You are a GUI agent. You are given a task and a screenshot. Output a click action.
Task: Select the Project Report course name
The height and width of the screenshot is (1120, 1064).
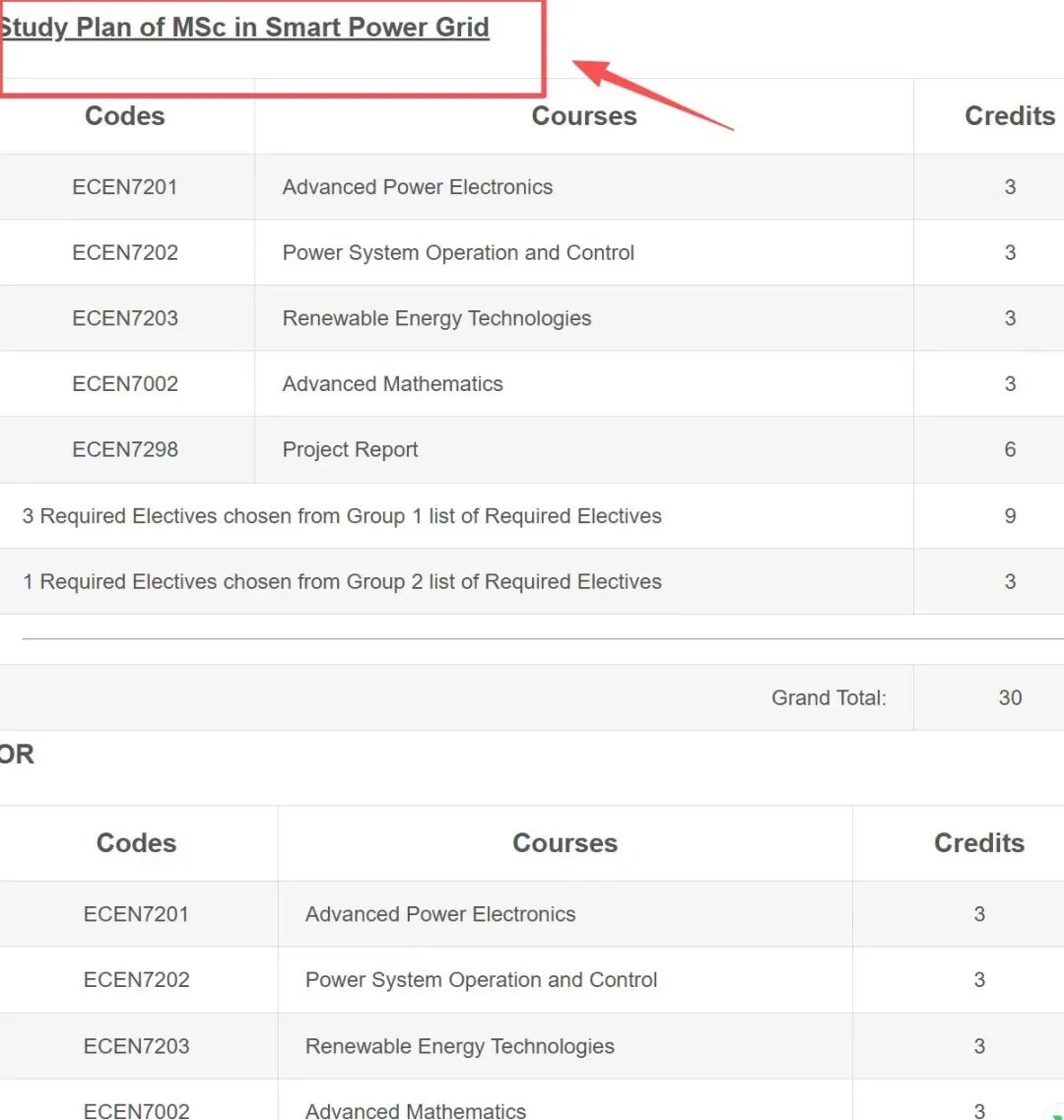tap(350, 450)
